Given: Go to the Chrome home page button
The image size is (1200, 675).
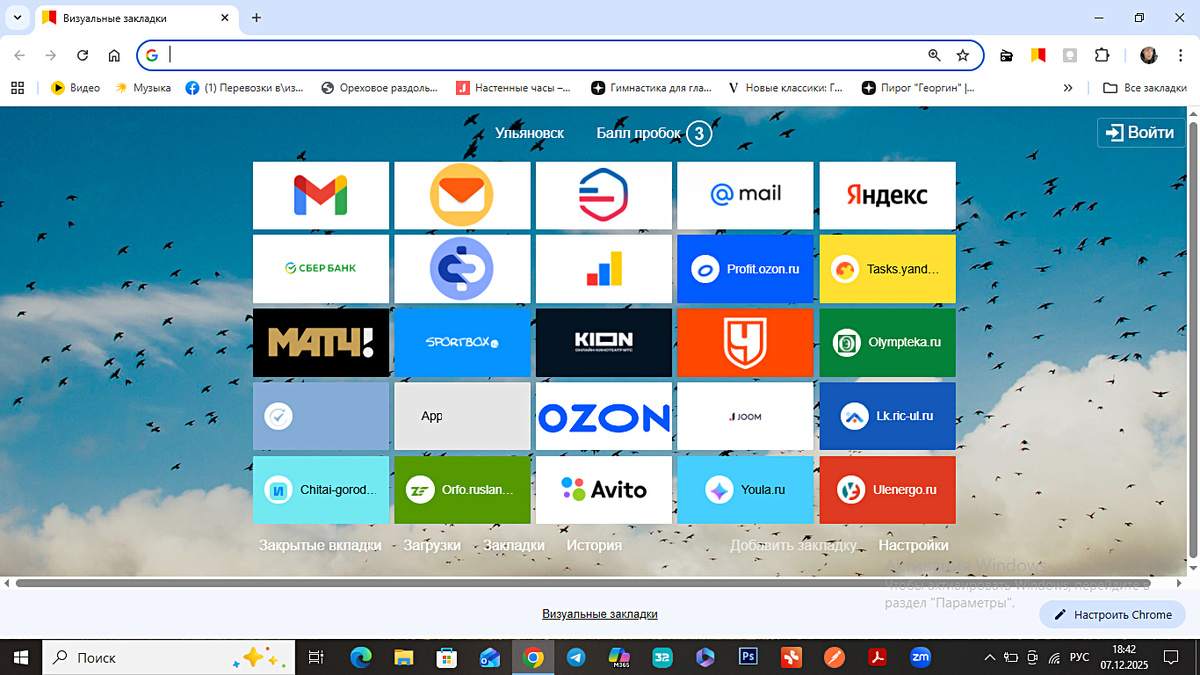Looking at the screenshot, I should pyautogui.click(x=114, y=56).
